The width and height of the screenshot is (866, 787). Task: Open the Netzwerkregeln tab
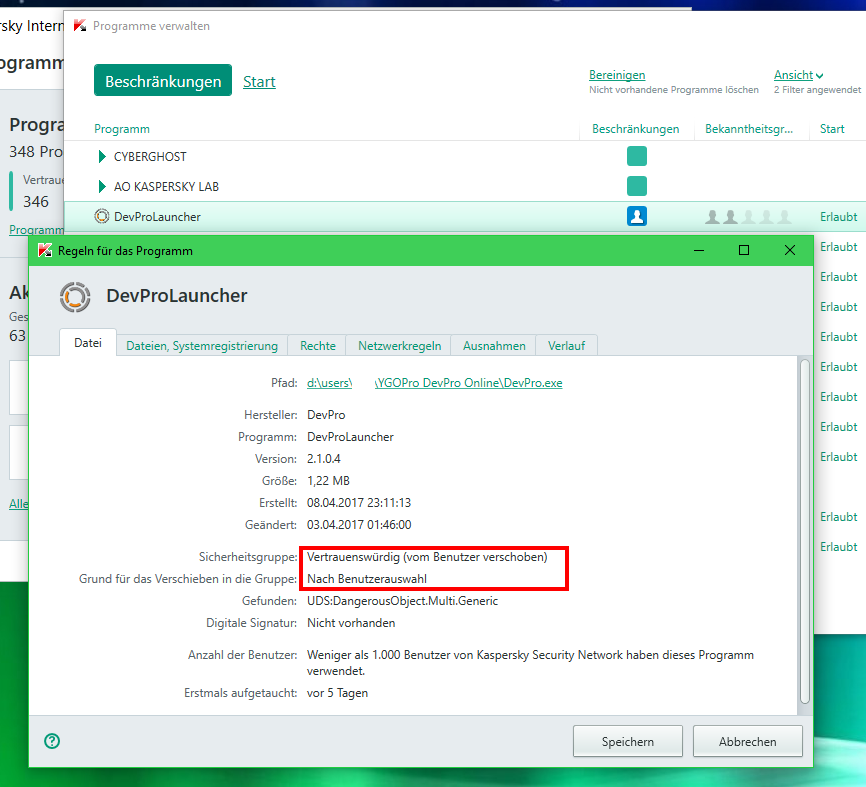[399, 346]
